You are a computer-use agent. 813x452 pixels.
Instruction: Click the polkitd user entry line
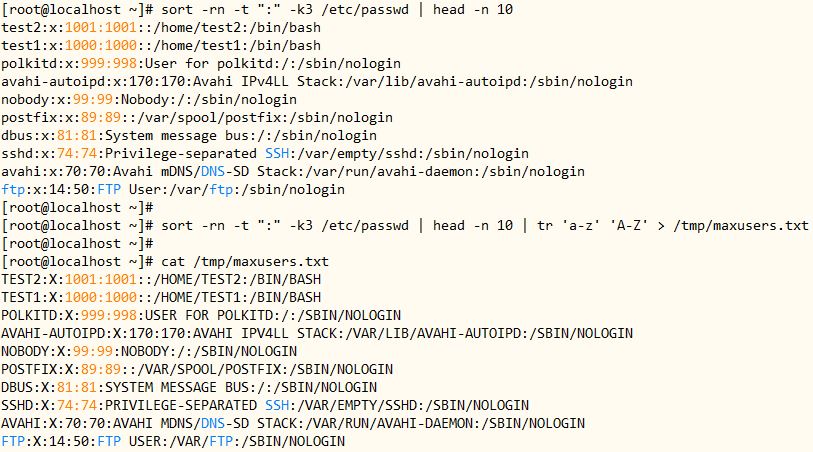[201, 64]
